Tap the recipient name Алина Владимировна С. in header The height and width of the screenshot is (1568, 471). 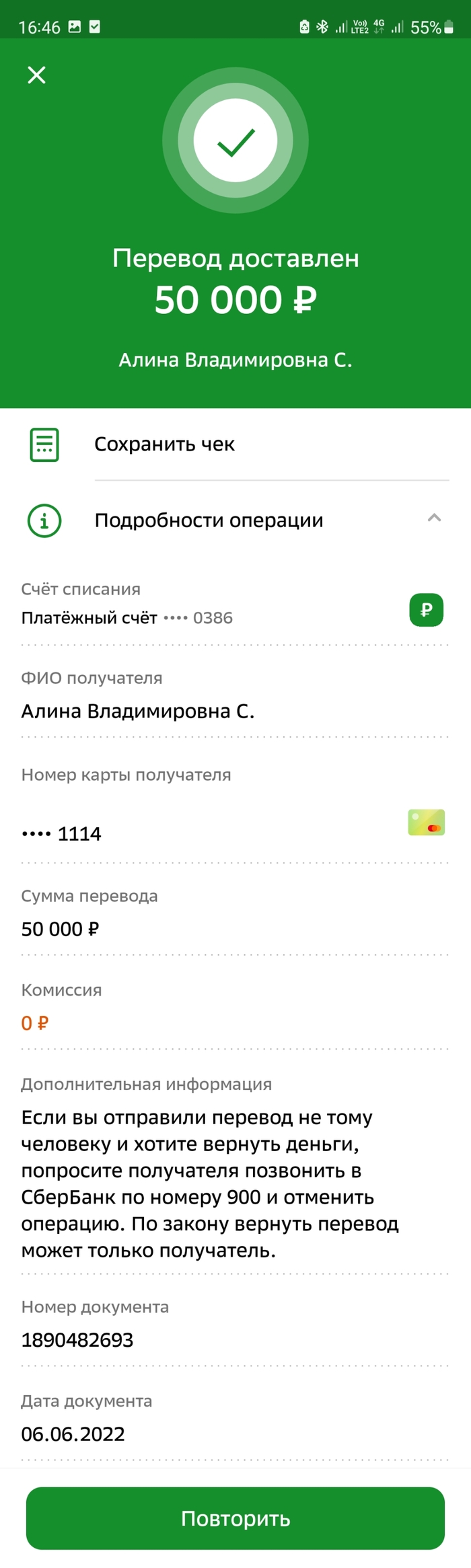tap(235, 360)
